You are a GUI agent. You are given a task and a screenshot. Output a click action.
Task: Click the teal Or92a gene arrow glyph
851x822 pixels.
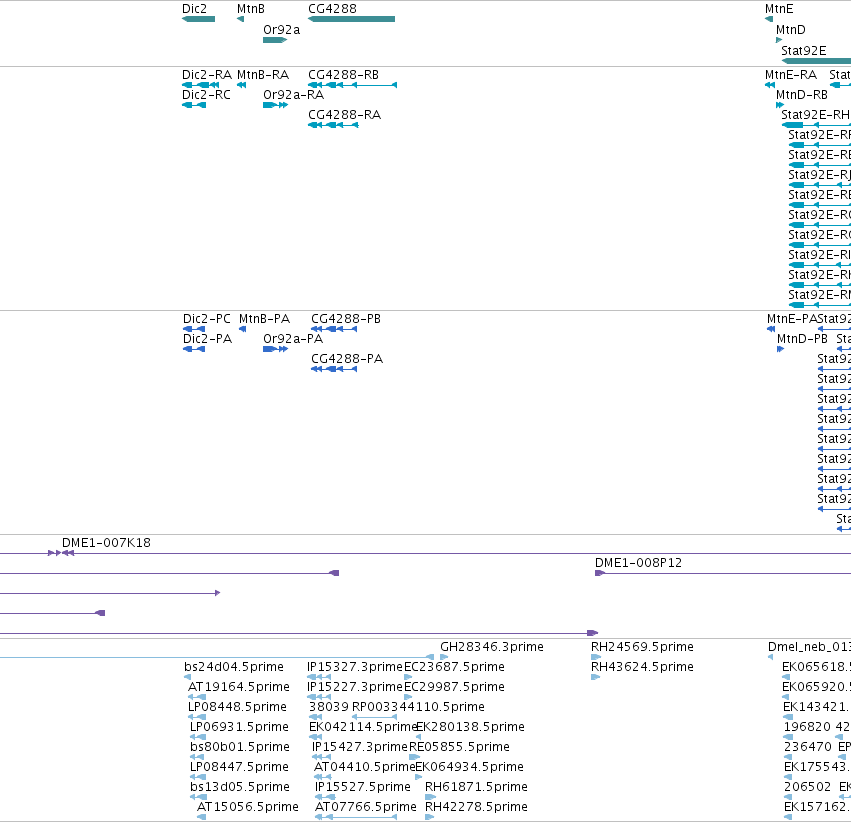click(x=275, y=40)
